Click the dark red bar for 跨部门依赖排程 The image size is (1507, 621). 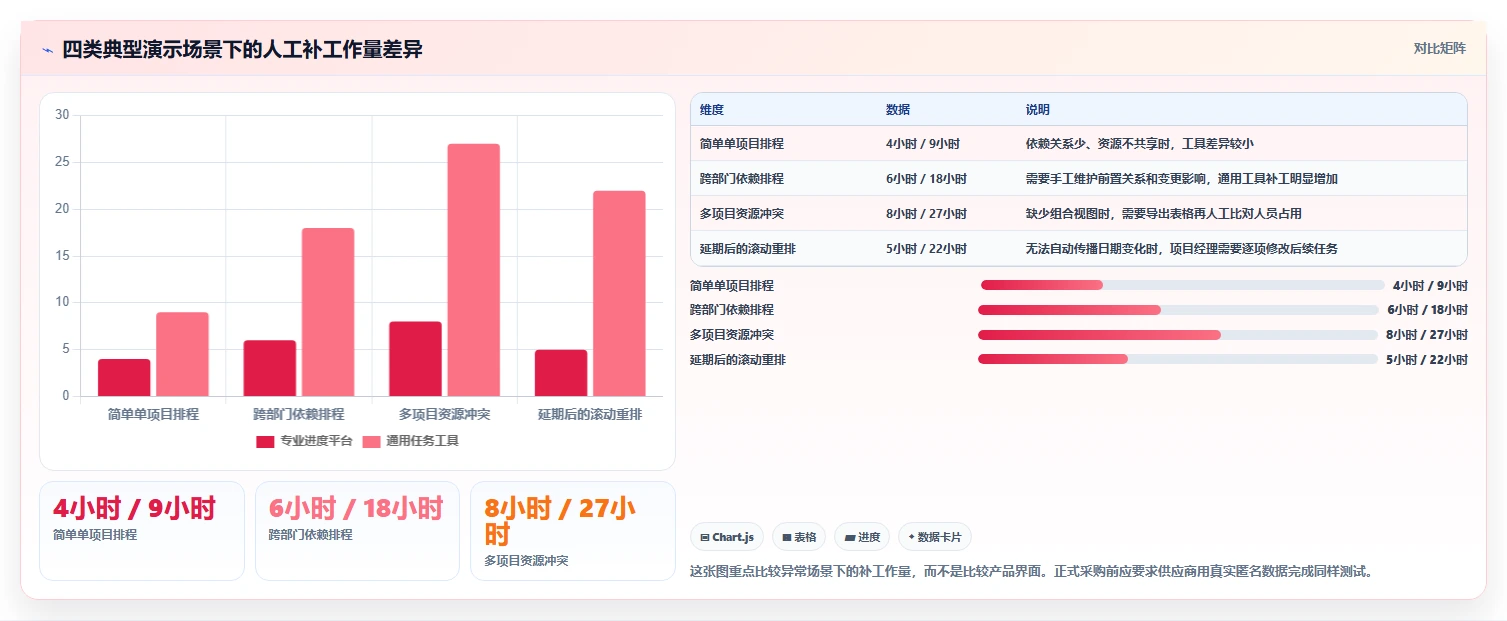(x=270, y=368)
